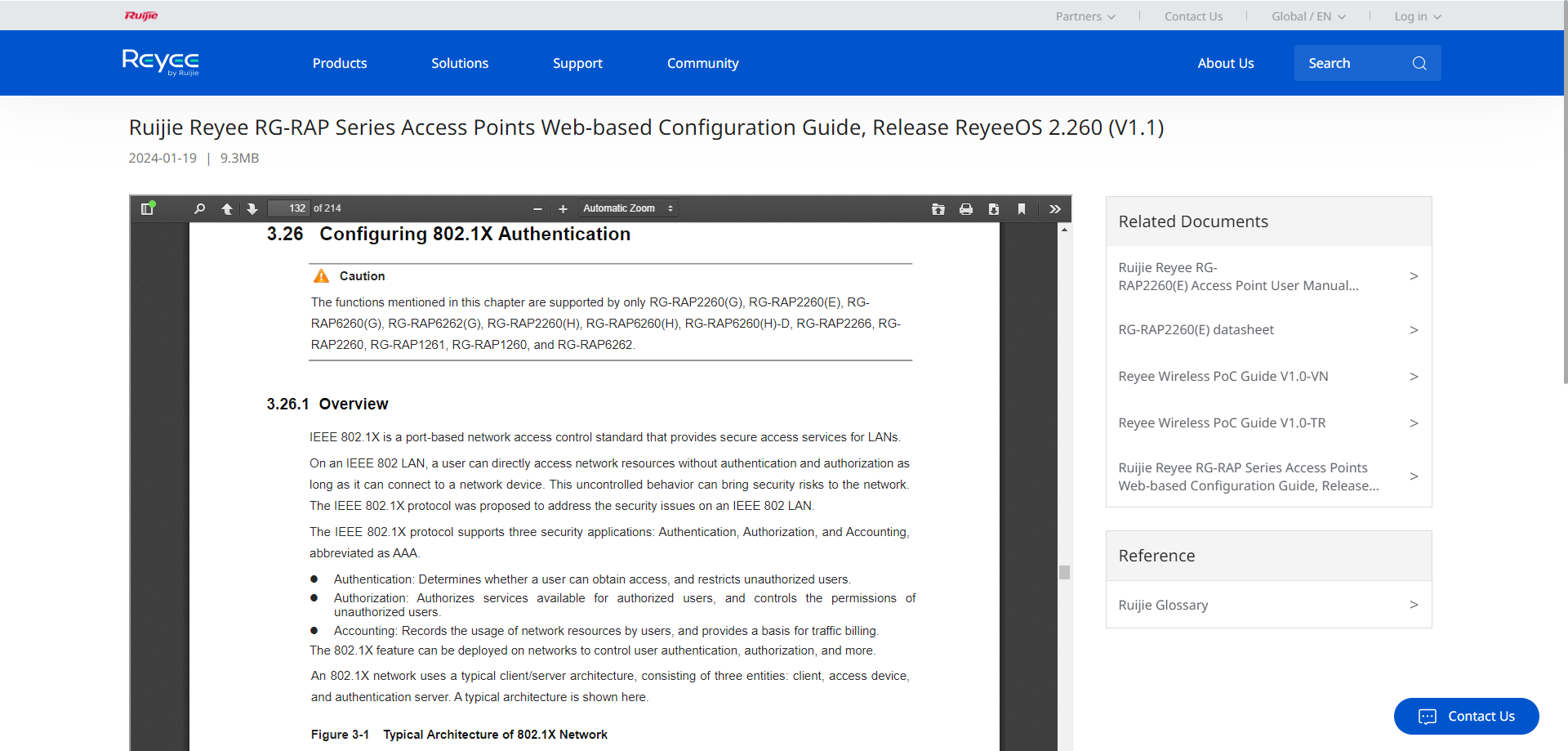
Task: Click the RG-RAP2260(E) datasheet link
Action: 1196,329
